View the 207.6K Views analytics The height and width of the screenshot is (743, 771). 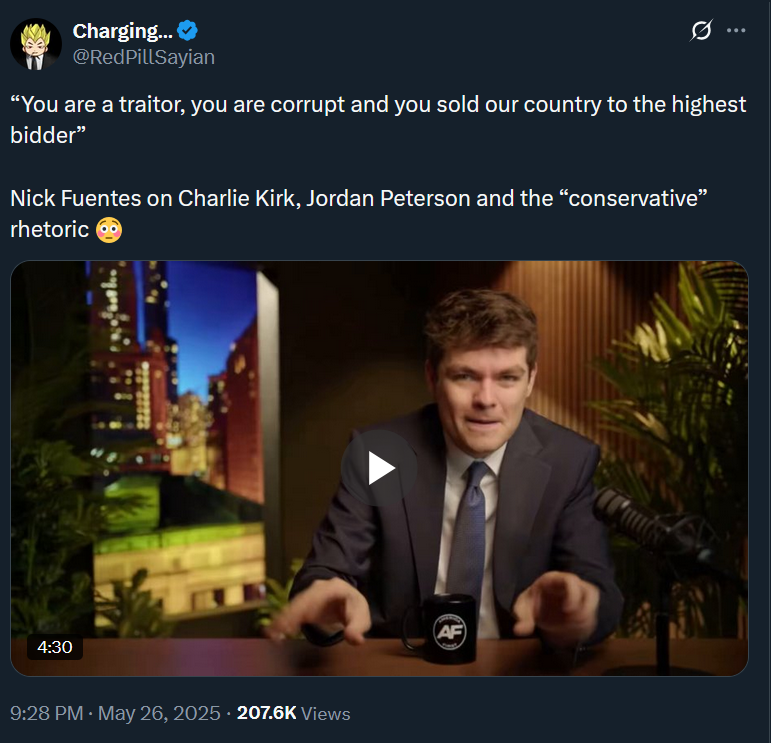coord(266,713)
